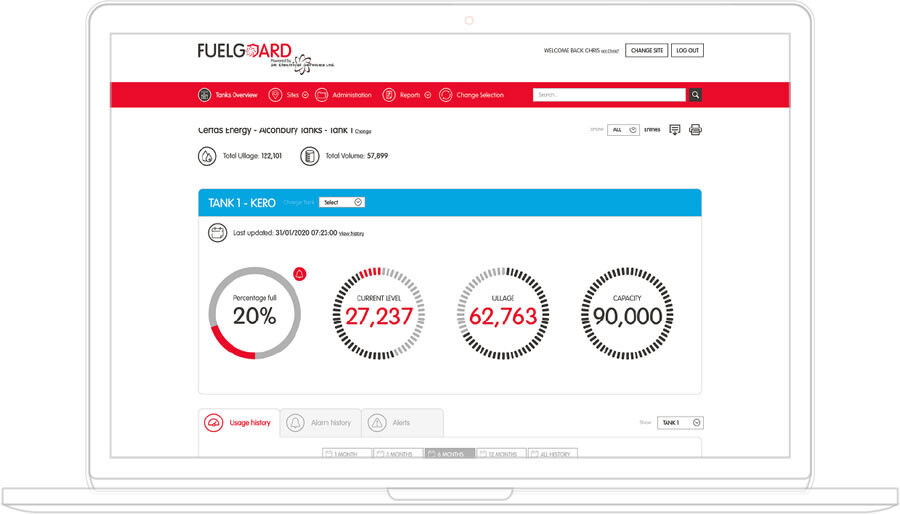Switch to the Usage history tab
The image size is (900, 514).
pos(239,423)
